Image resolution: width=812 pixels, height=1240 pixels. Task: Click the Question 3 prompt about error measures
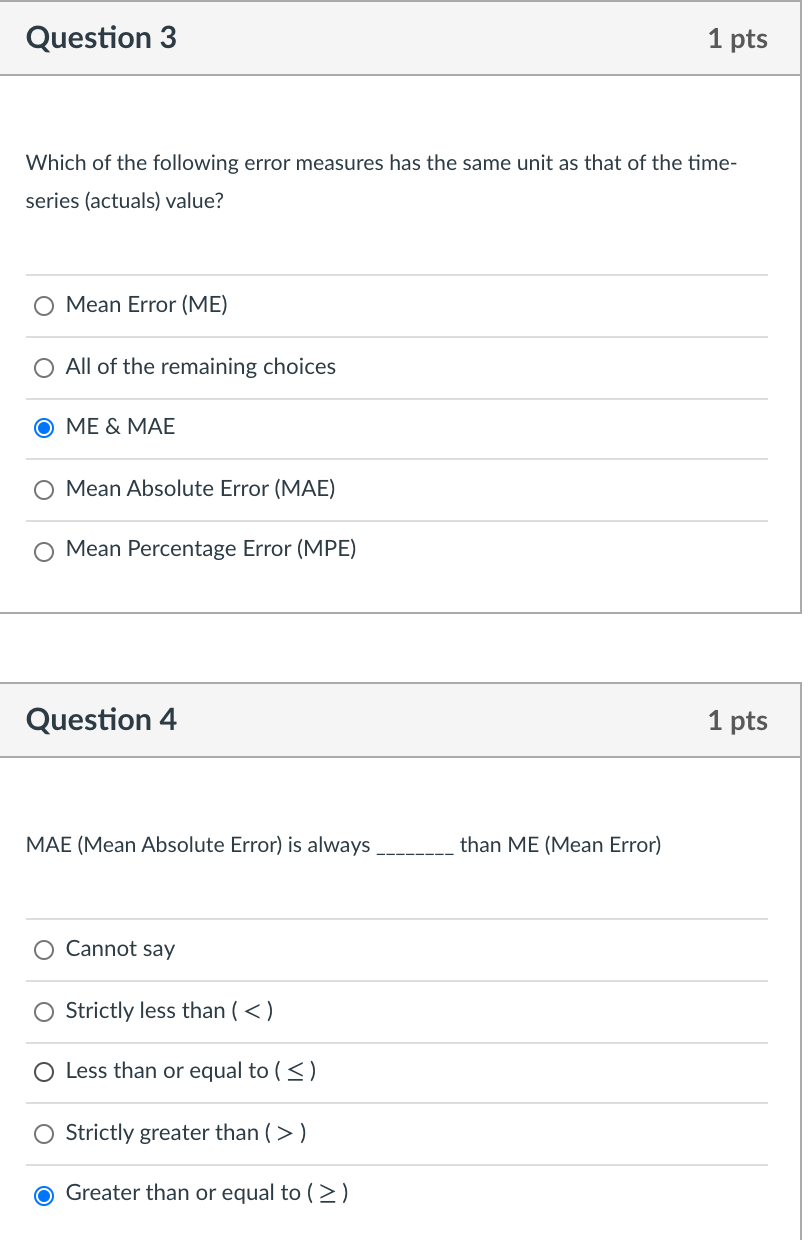381,182
